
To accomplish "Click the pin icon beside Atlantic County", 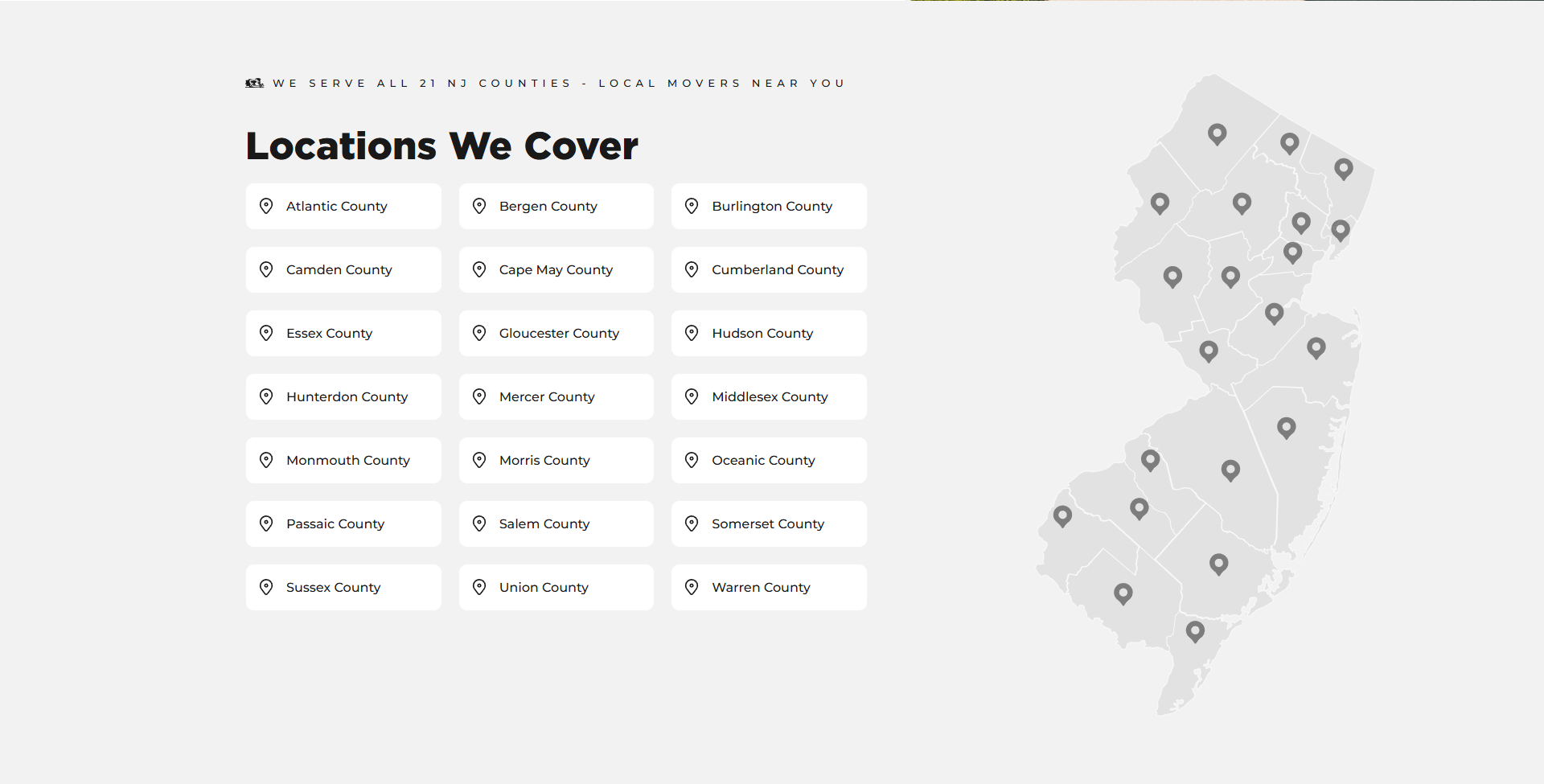I will [266, 206].
